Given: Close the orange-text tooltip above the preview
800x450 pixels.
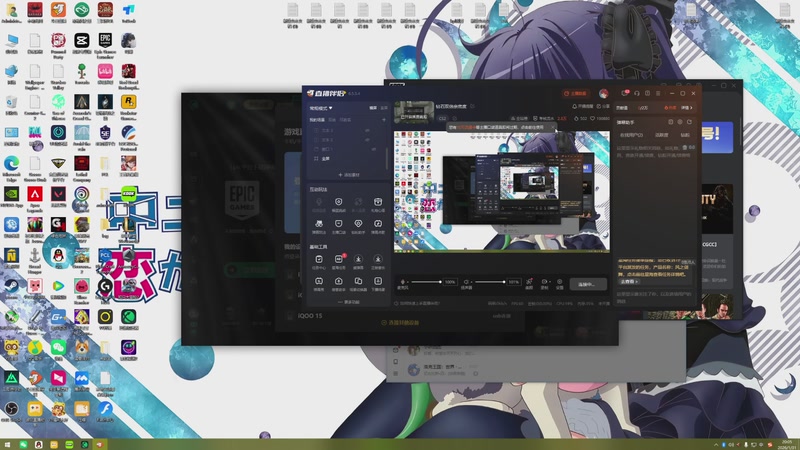Looking at the screenshot, I should point(553,128).
